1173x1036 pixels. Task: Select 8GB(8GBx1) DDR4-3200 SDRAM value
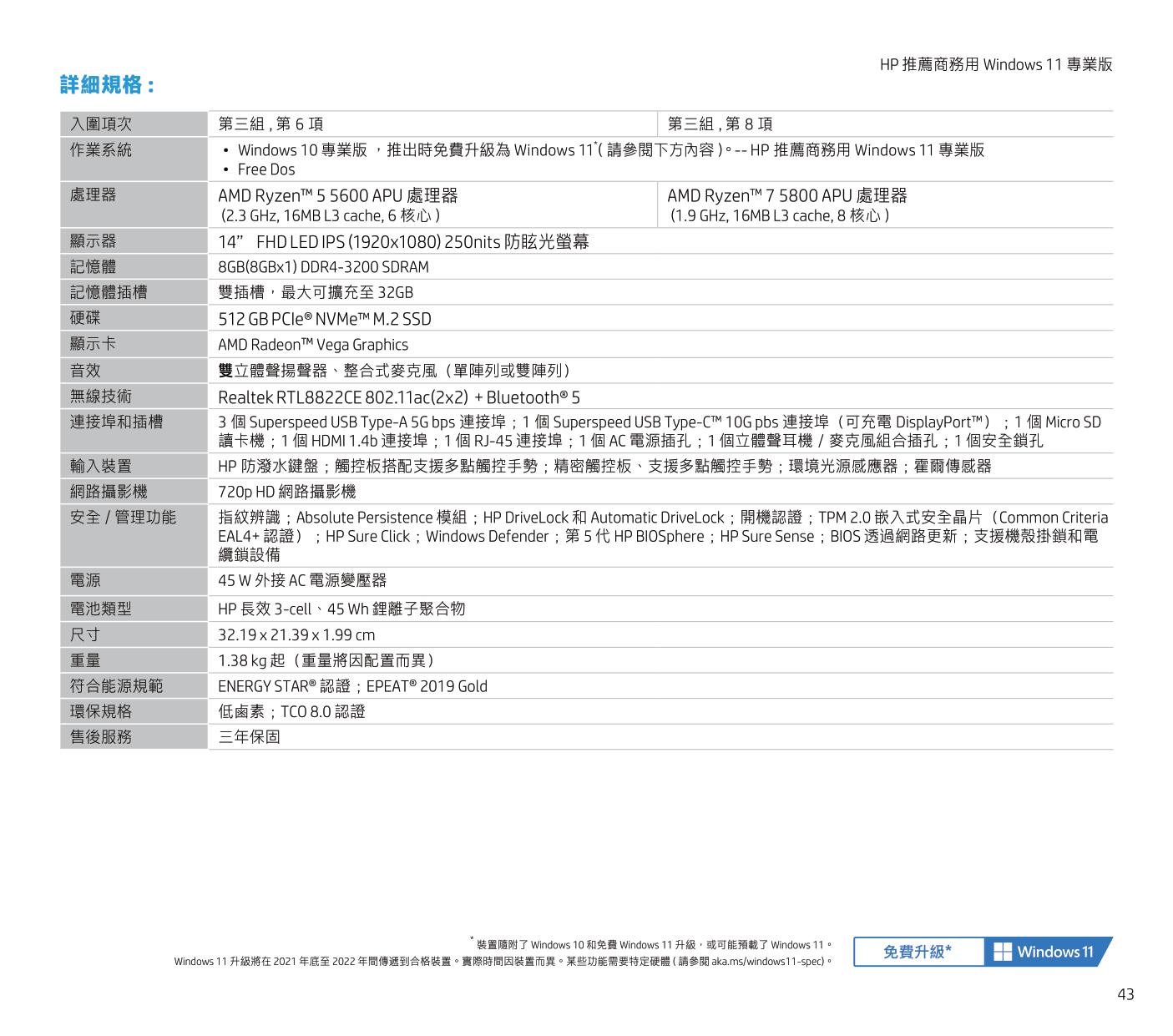[323, 267]
